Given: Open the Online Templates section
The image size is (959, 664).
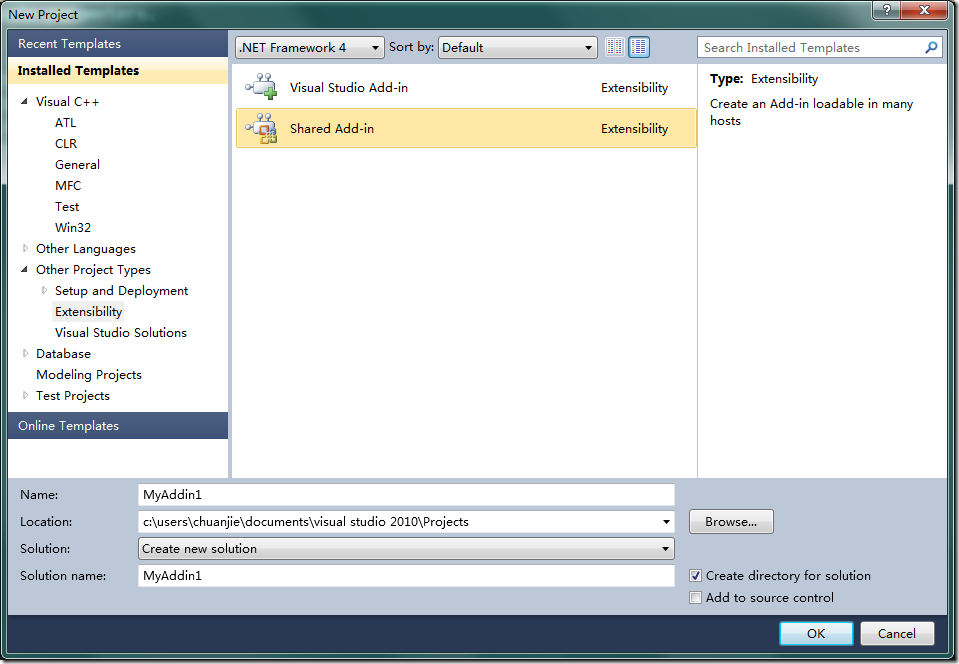Looking at the screenshot, I should 118,426.
